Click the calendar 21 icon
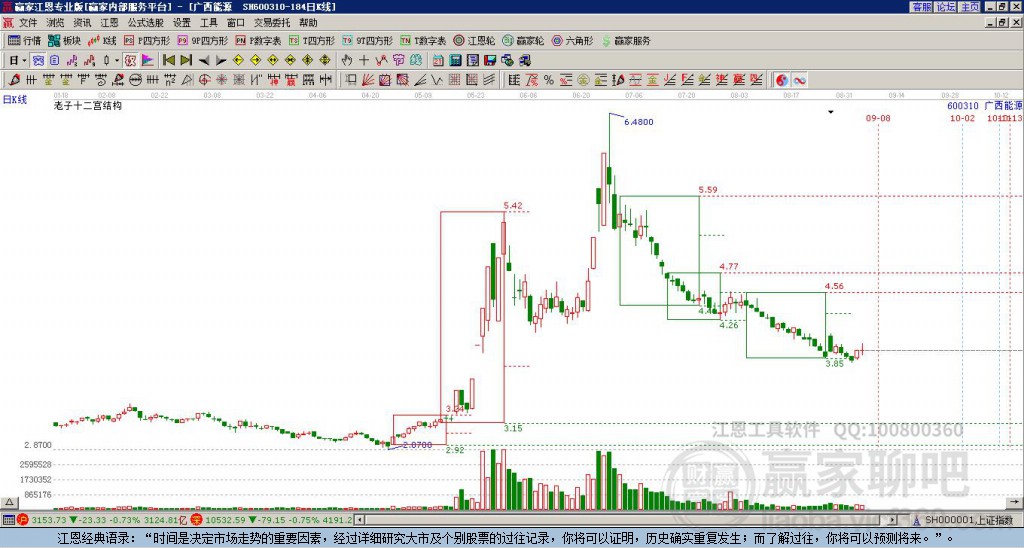The image size is (1024, 548). coord(438,61)
